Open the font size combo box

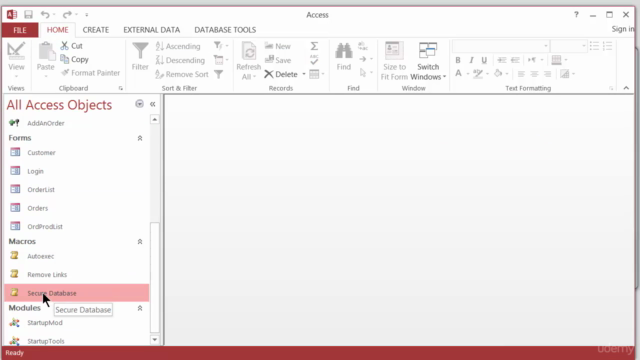(x=569, y=46)
